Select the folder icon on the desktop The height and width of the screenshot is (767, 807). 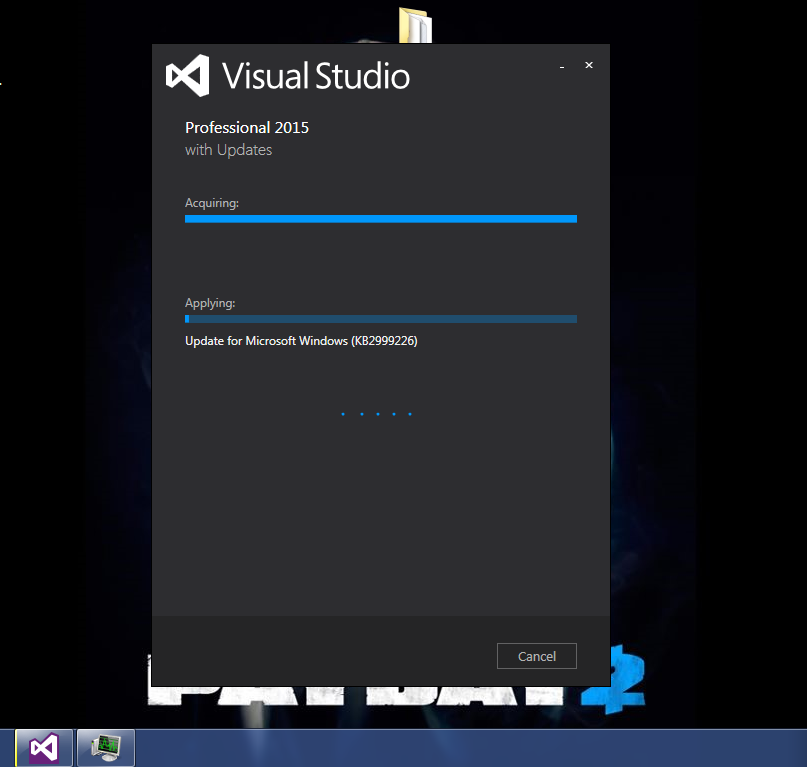click(x=415, y=25)
